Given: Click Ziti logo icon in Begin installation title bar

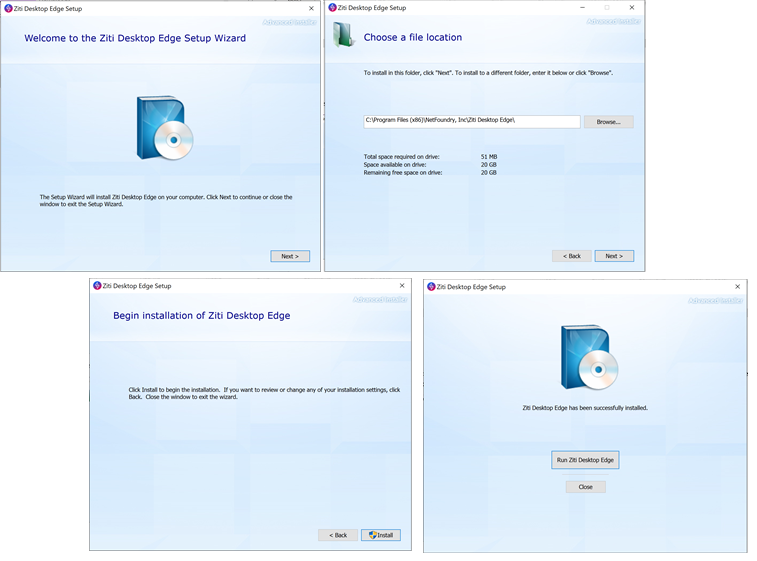Looking at the screenshot, I should 97,285.
